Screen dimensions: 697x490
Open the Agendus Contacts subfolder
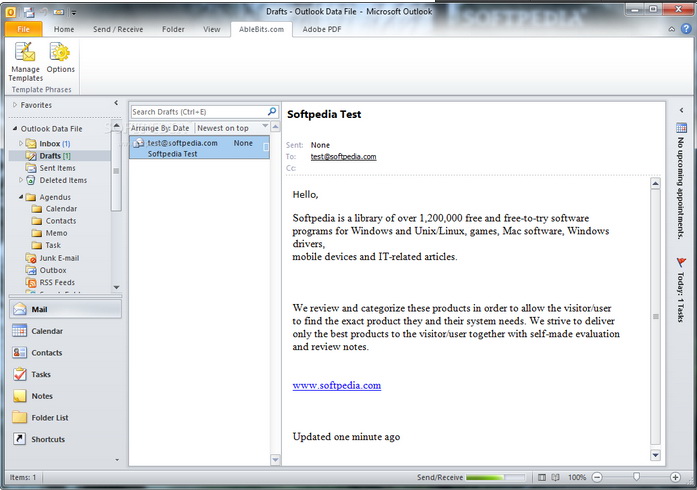pyautogui.click(x=54, y=221)
